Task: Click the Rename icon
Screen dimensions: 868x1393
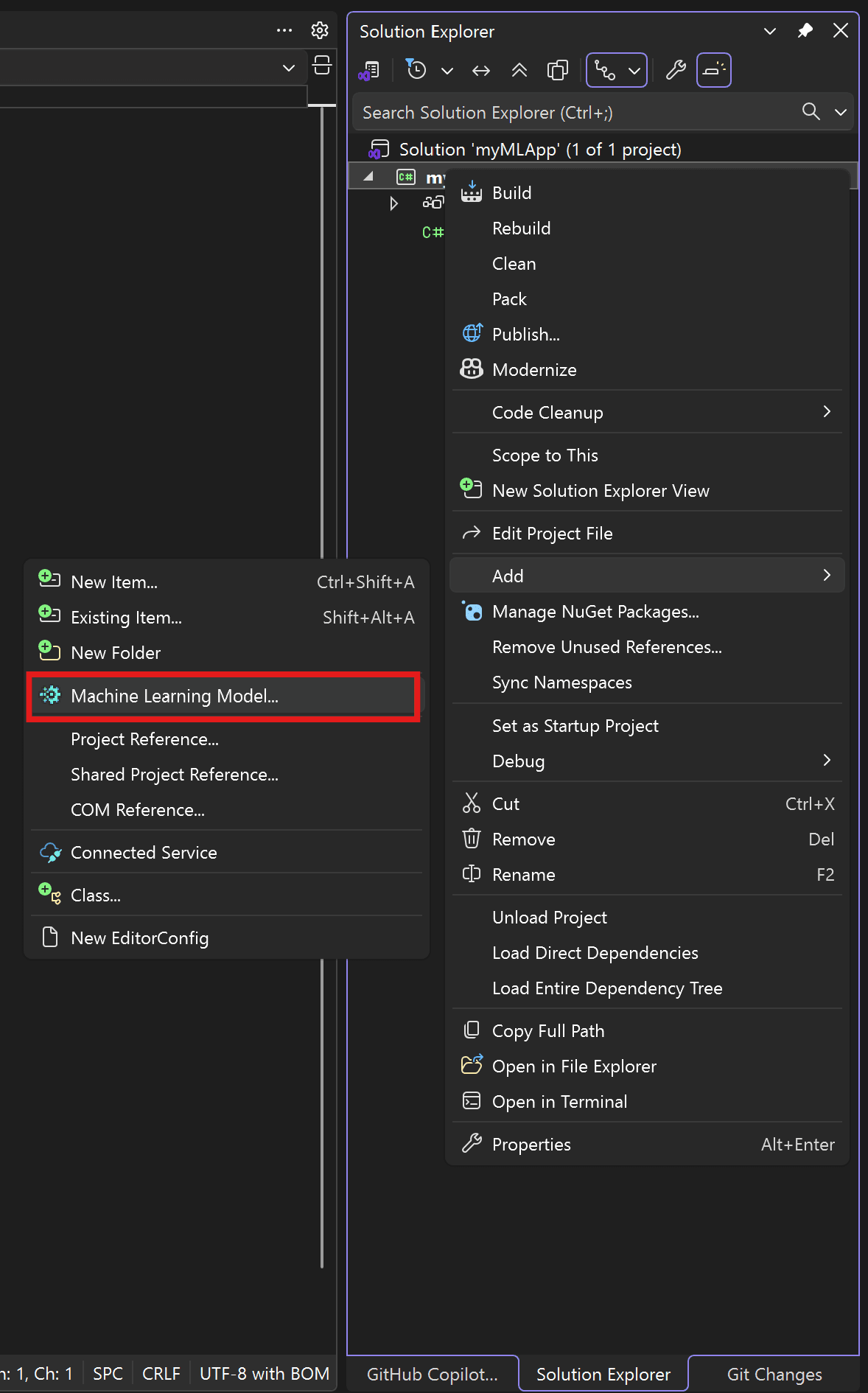Action: (472, 874)
